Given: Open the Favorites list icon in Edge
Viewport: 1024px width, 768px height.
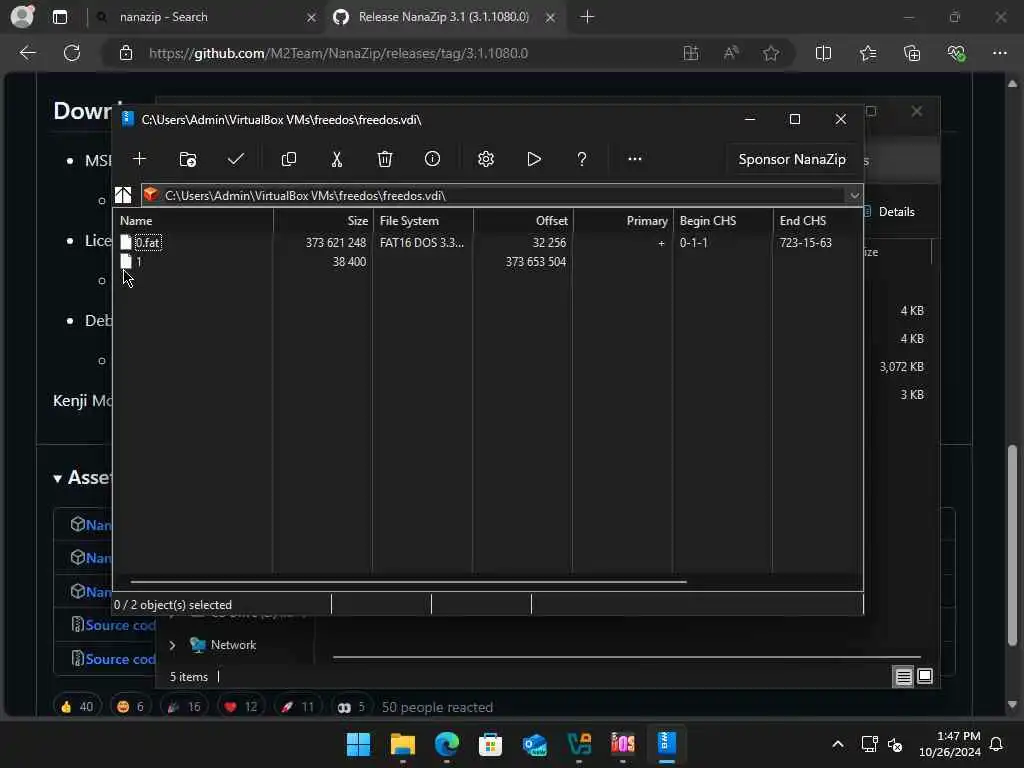Looking at the screenshot, I should pos(867,53).
